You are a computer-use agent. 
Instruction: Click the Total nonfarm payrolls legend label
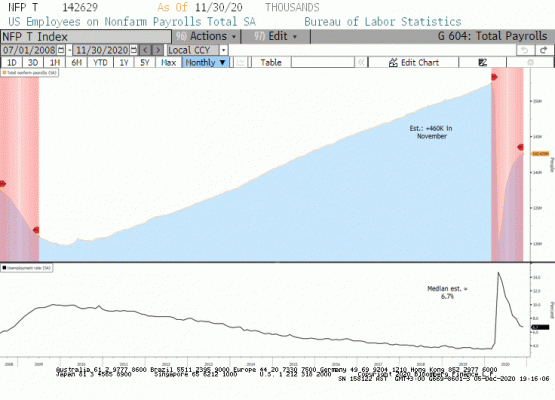(x=32, y=73)
